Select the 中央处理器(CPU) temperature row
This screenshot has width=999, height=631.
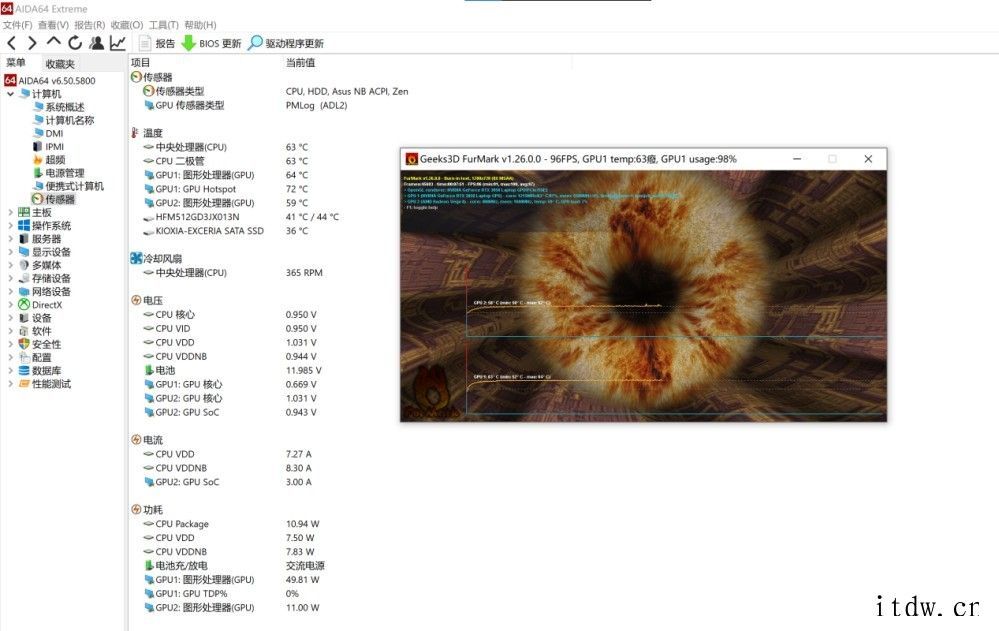226,147
